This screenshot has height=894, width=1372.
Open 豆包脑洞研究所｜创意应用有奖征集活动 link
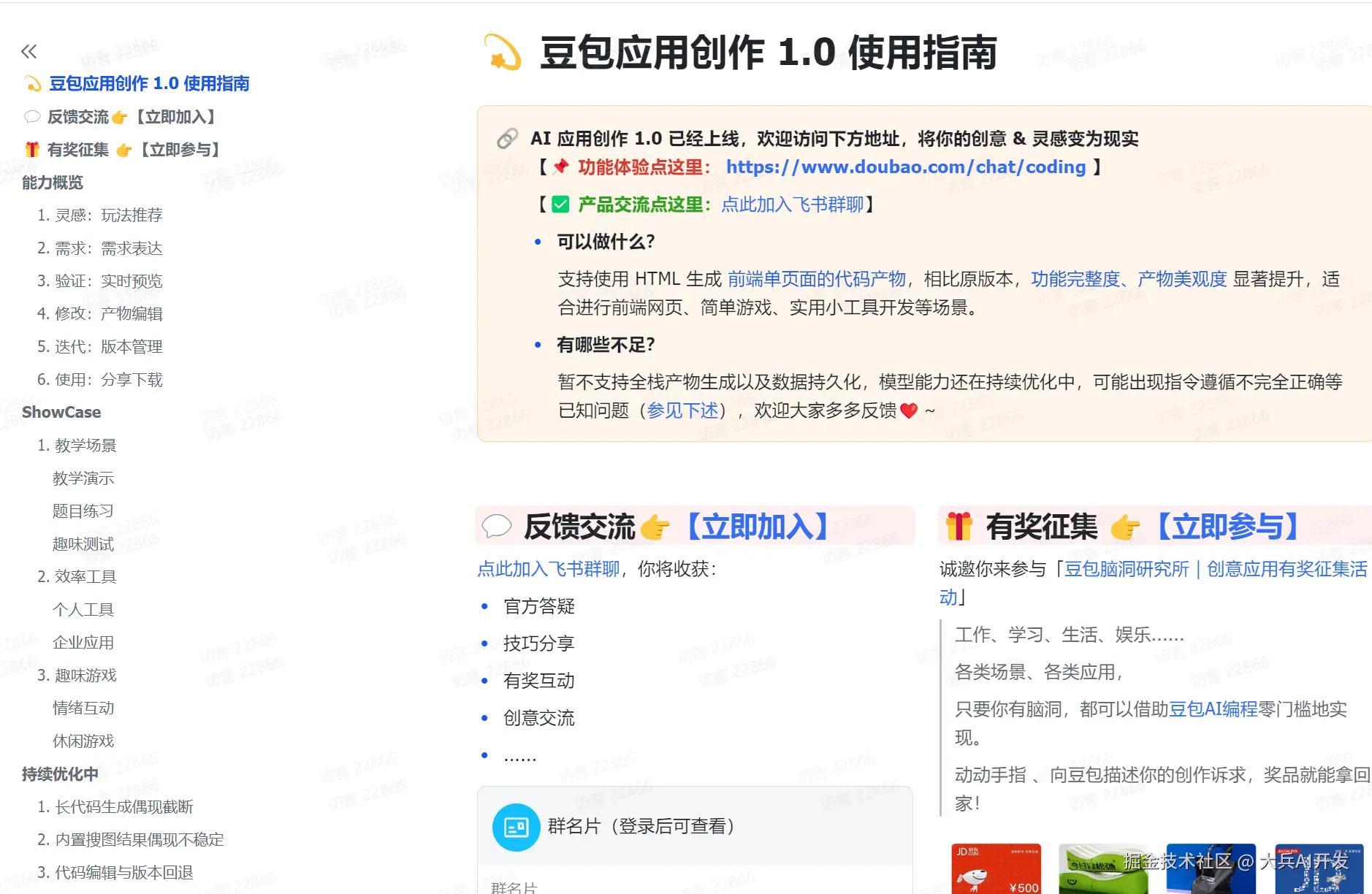click(x=1216, y=569)
